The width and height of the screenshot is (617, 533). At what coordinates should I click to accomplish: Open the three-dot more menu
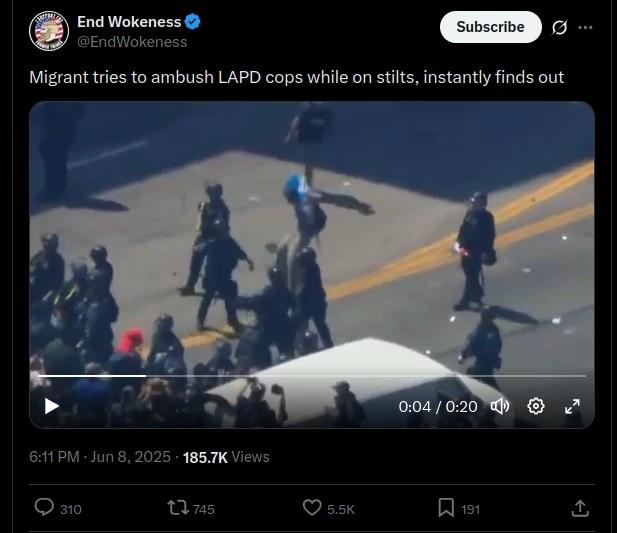pyautogui.click(x=585, y=27)
